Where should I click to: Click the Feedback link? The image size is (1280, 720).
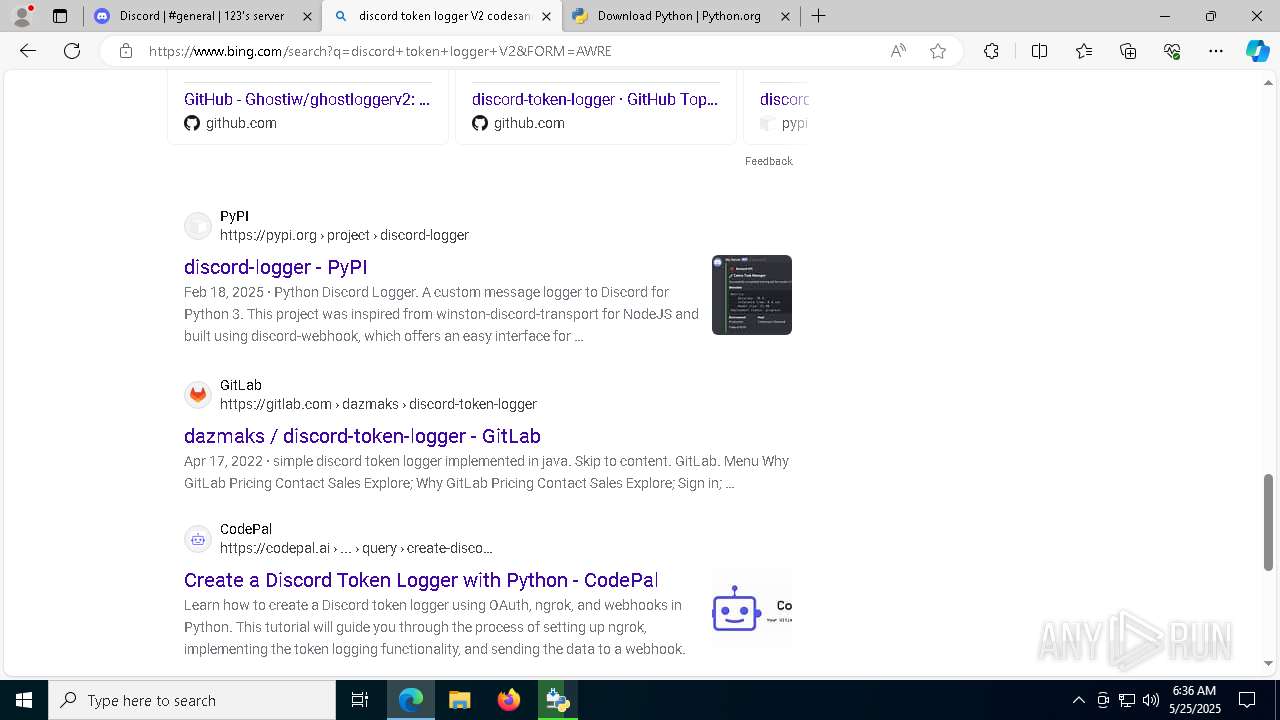768,161
